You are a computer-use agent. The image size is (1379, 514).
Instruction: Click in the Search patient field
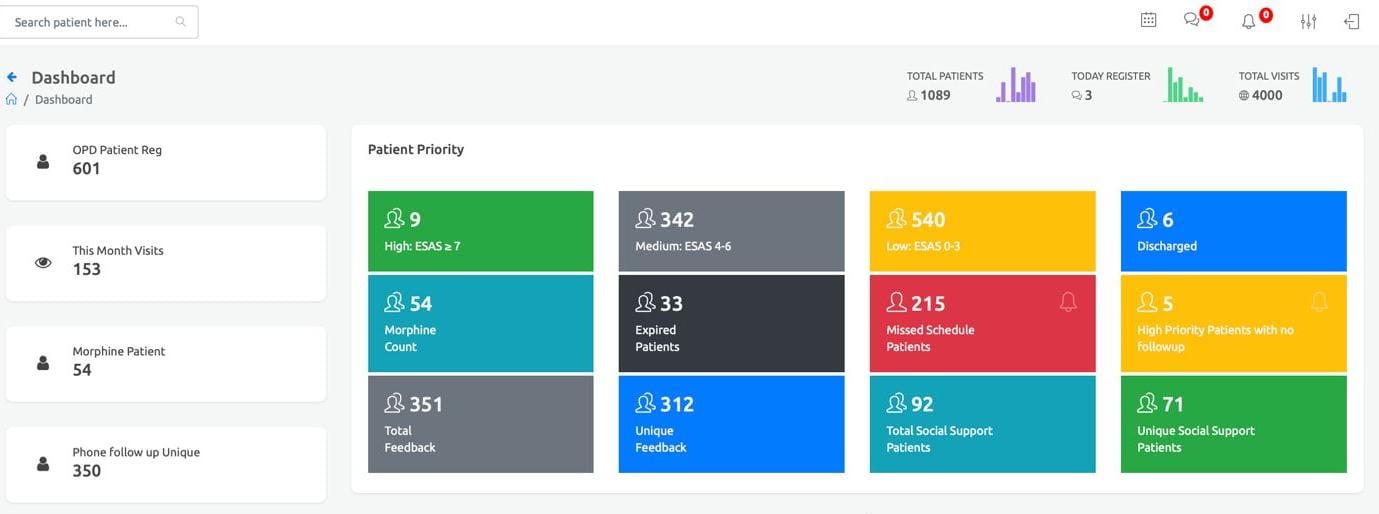pos(90,22)
